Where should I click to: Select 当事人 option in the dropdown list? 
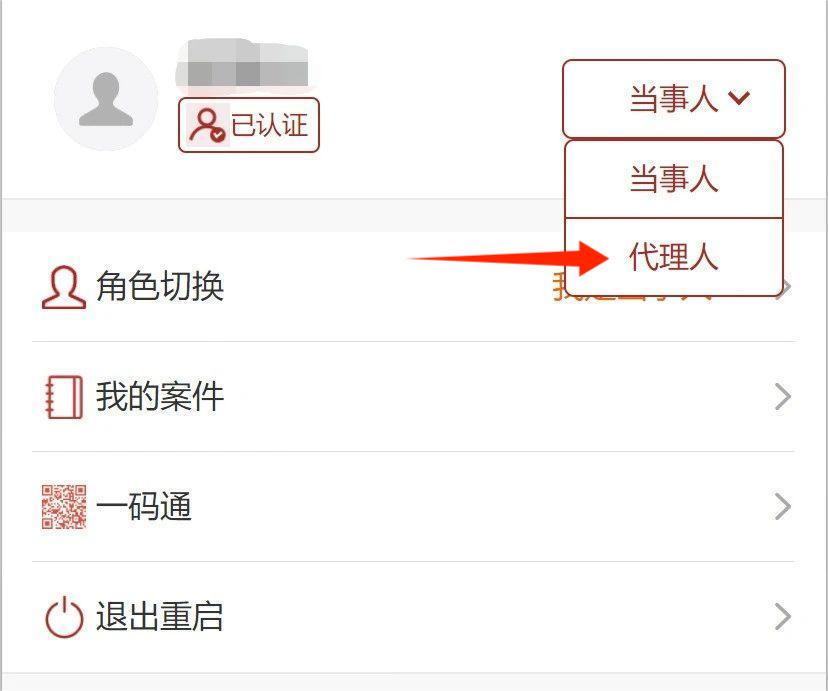click(674, 179)
